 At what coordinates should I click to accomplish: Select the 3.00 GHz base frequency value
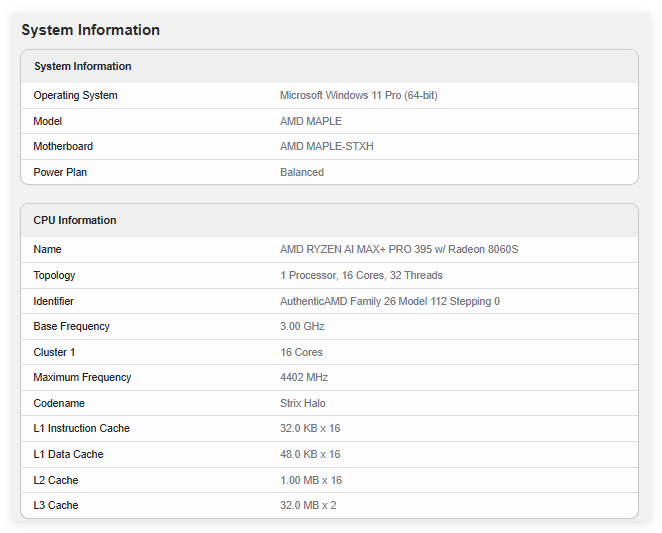click(302, 326)
